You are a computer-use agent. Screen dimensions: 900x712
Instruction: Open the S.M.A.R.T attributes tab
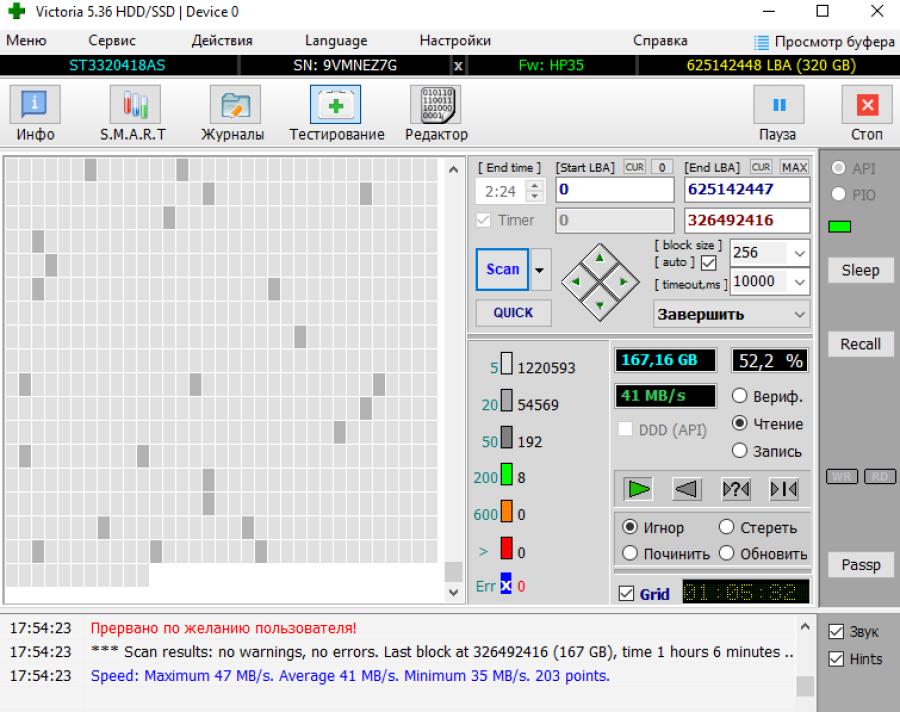[133, 113]
